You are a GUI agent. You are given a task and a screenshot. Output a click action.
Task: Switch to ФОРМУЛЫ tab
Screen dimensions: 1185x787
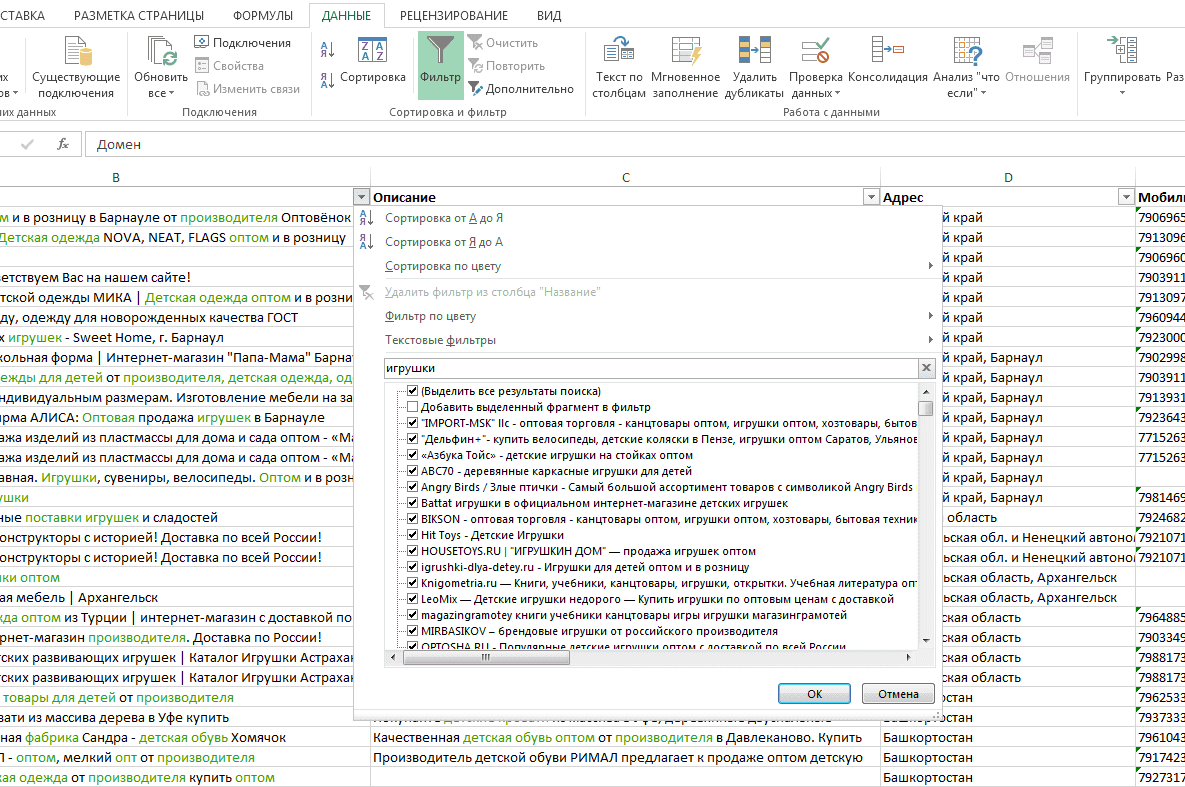[262, 15]
